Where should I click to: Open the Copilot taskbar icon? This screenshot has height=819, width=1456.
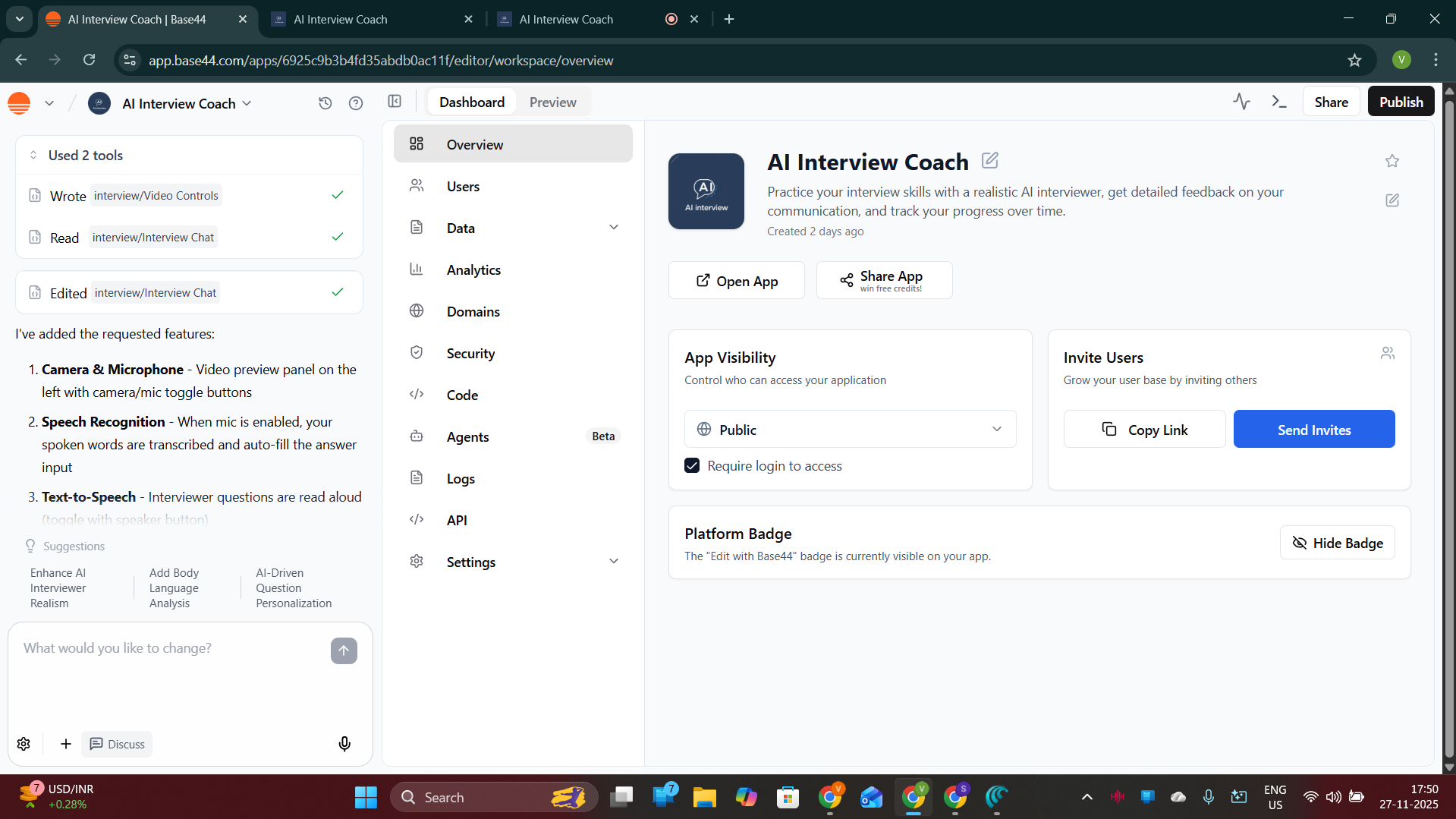pyautogui.click(x=746, y=797)
